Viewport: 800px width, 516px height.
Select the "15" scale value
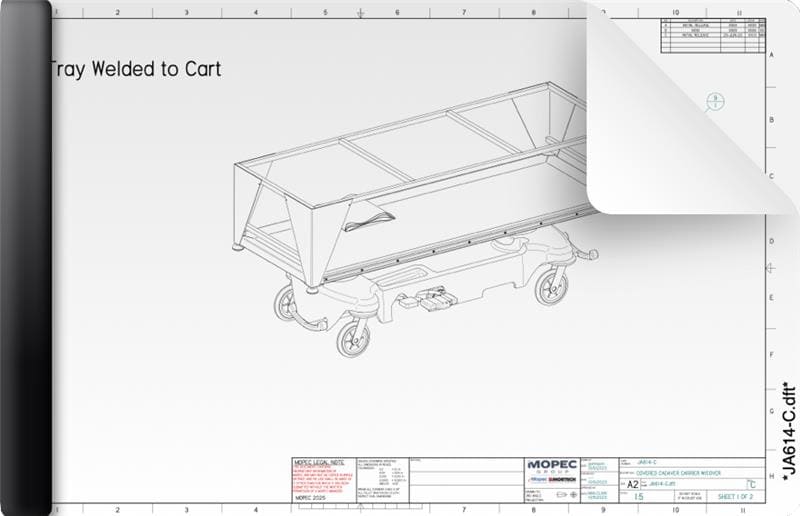(x=639, y=496)
